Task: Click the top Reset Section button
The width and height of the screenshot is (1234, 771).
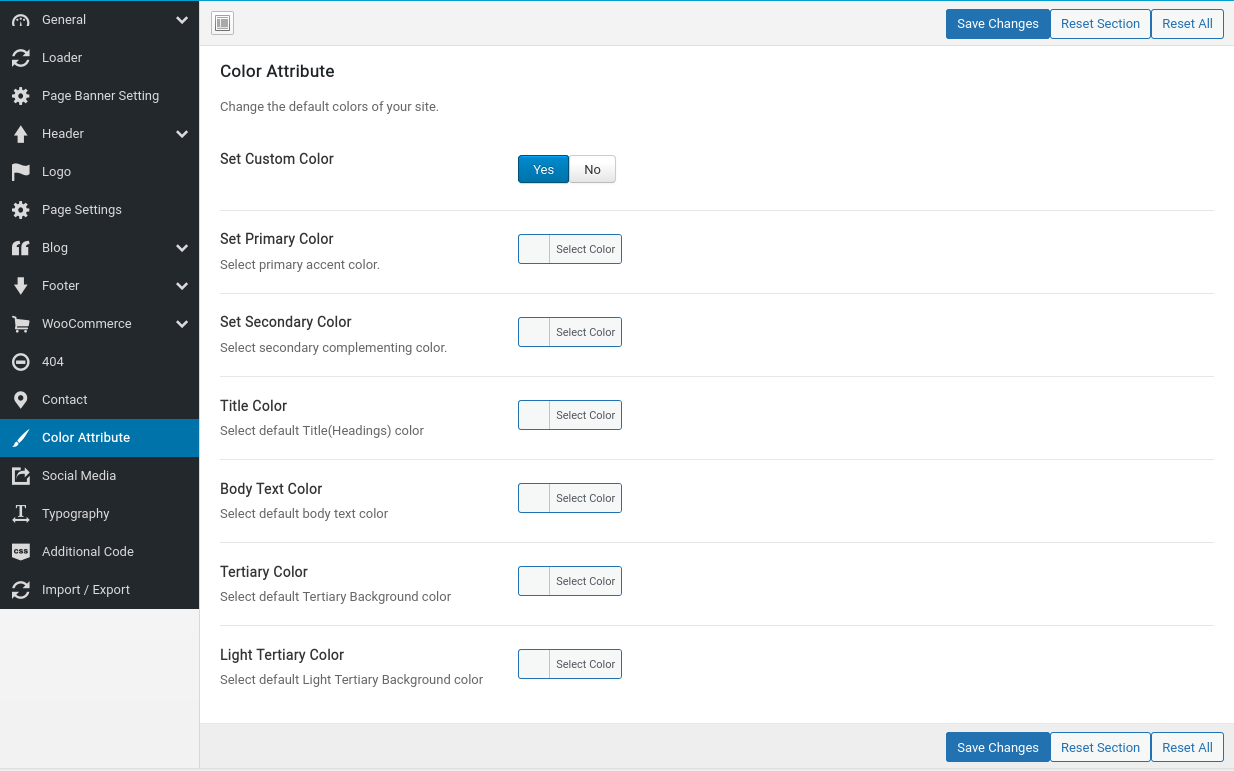Action: click(x=1100, y=24)
